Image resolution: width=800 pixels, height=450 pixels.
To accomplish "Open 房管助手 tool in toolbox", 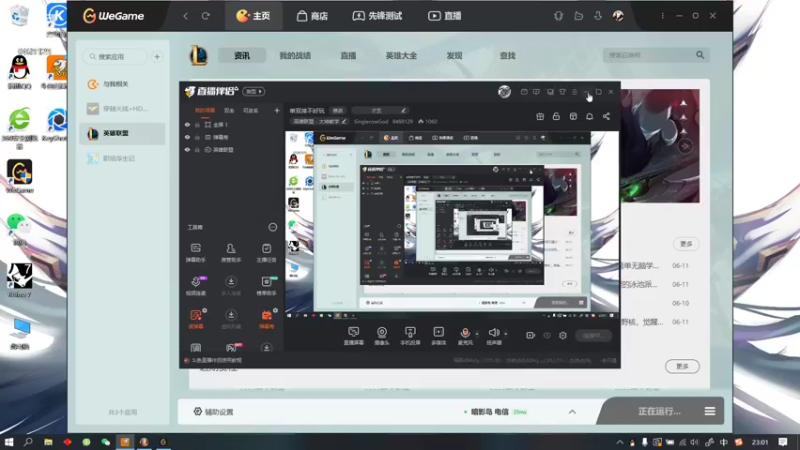I will coord(231,253).
